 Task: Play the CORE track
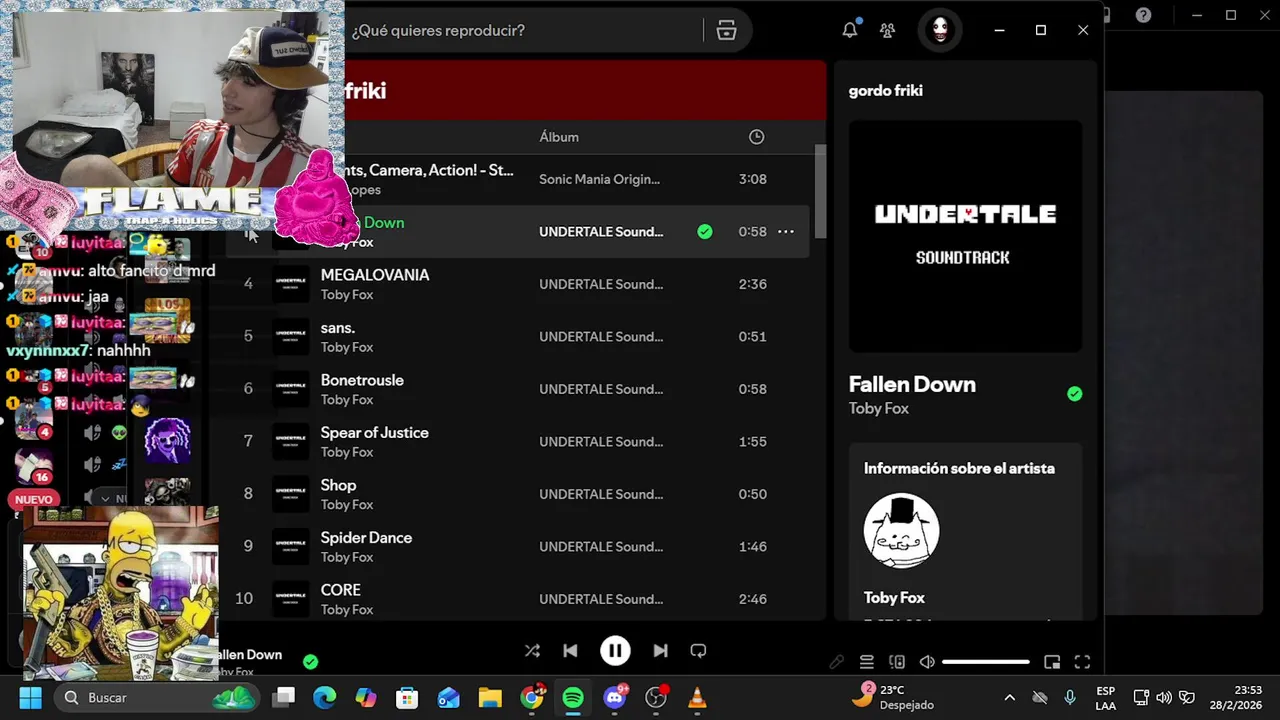point(340,590)
